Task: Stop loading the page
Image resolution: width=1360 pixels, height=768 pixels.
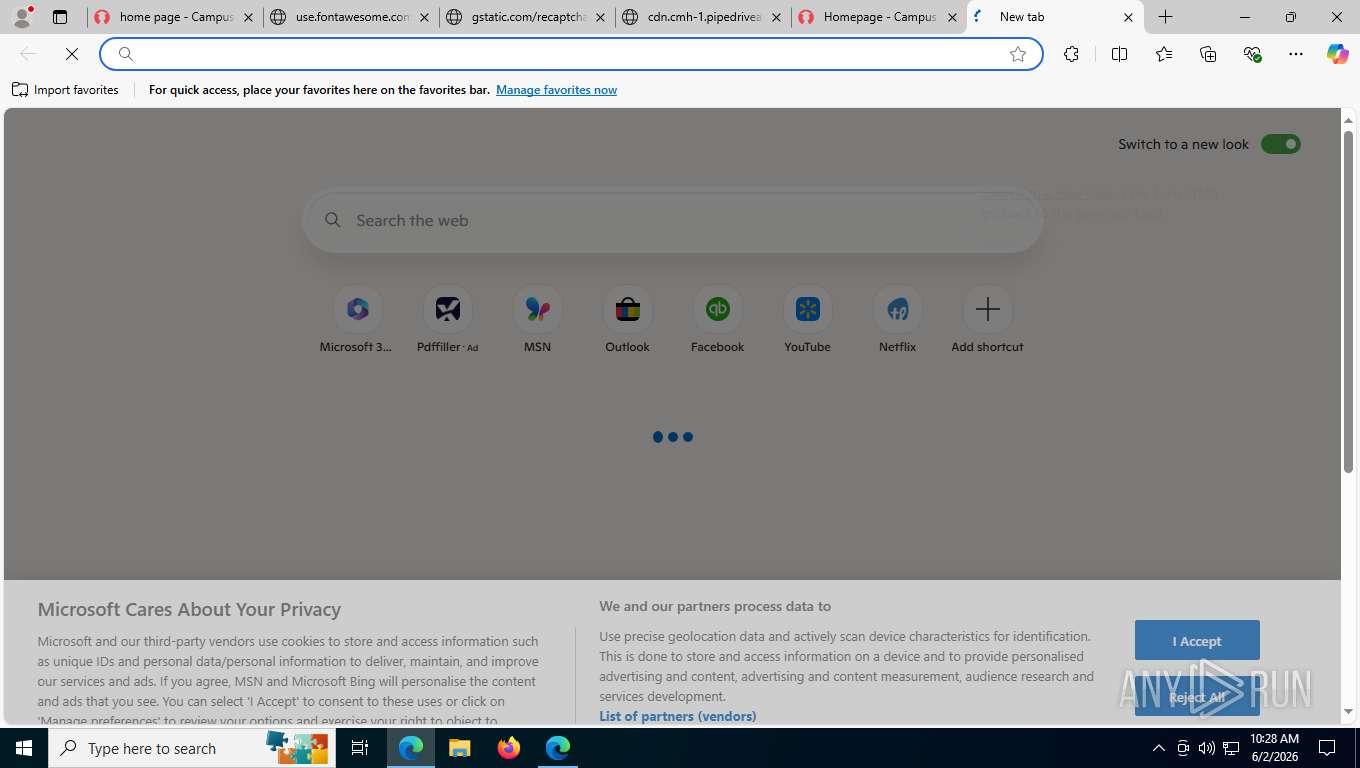Action: [x=72, y=54]
